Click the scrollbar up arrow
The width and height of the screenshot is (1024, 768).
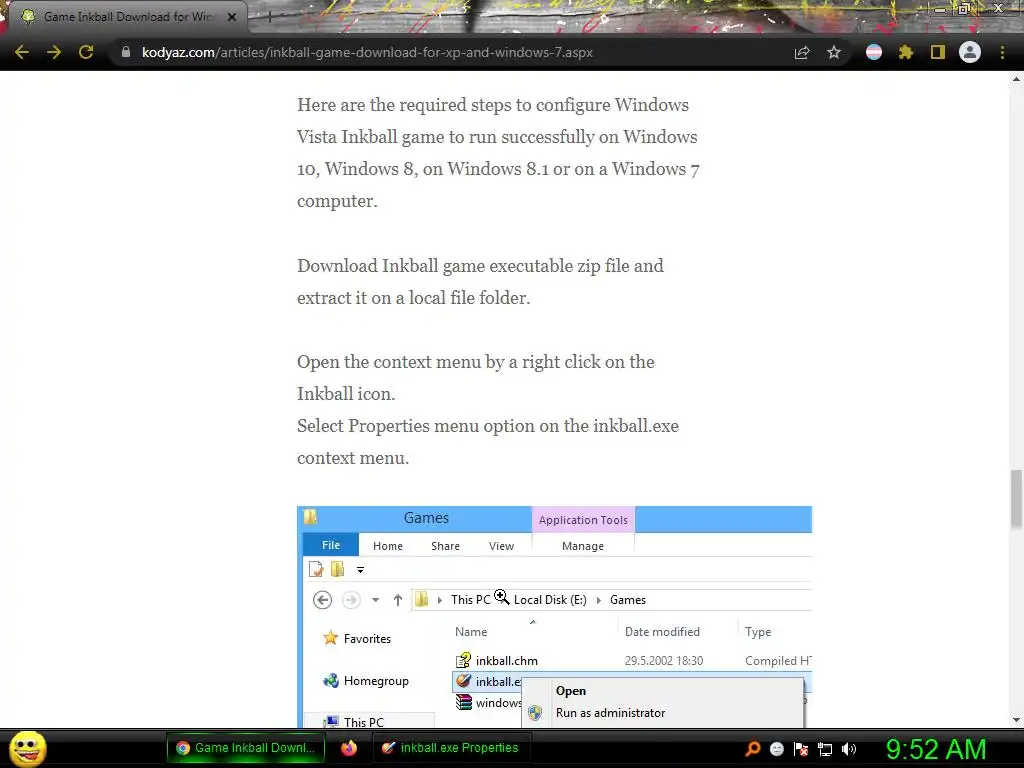pos(1016,79)
